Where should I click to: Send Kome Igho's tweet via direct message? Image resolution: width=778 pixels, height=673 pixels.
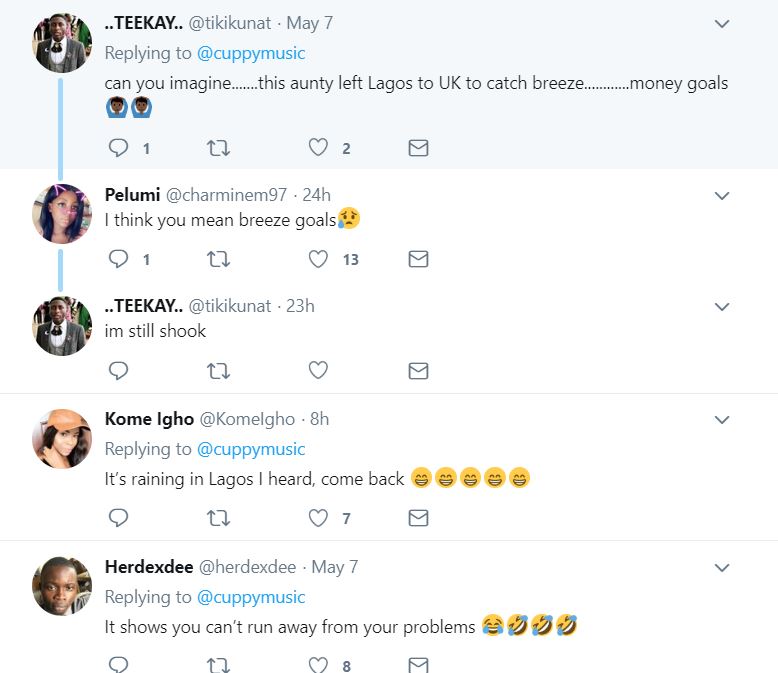[419, 518]
